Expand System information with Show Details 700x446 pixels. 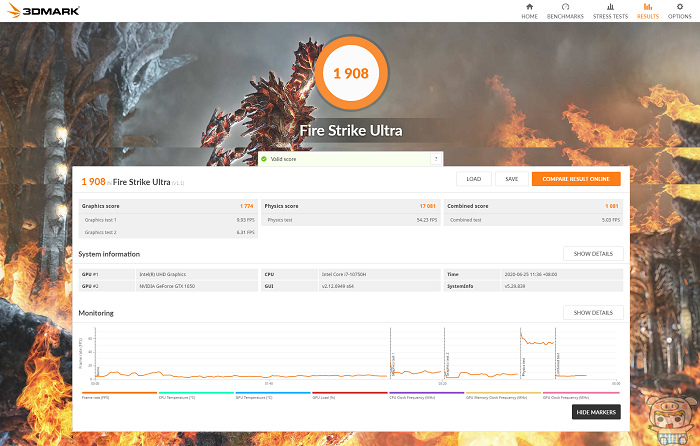(593, 254)
